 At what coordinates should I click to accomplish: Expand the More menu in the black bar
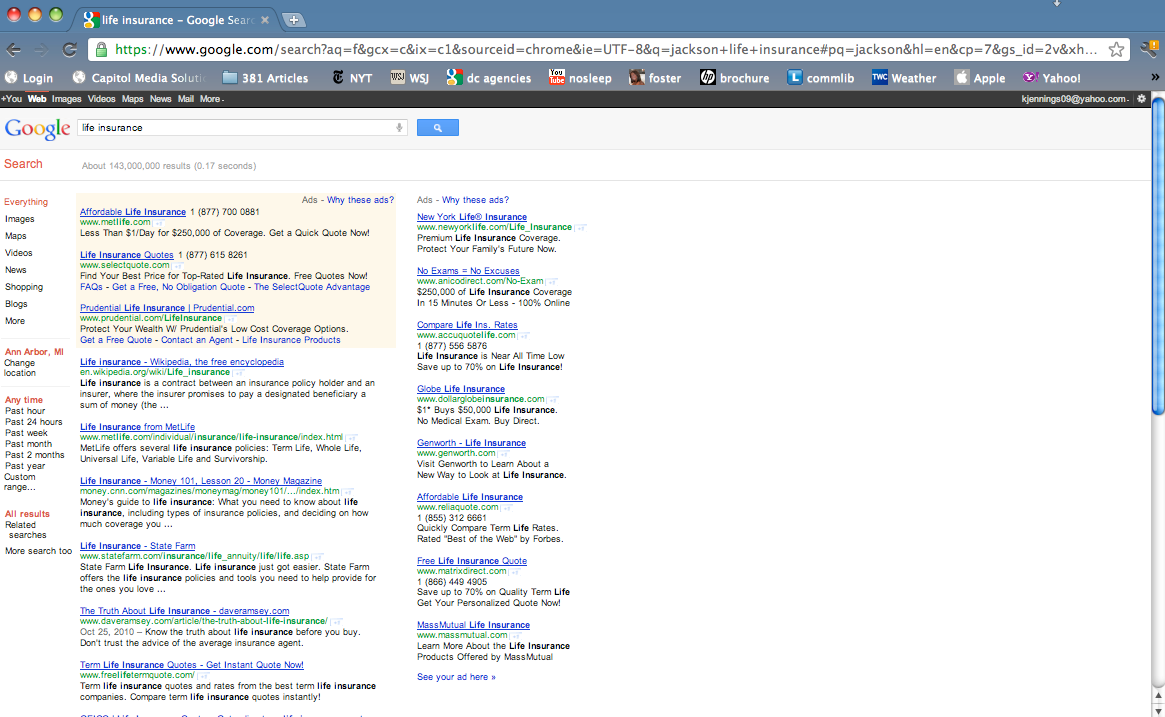click(211, 99)
